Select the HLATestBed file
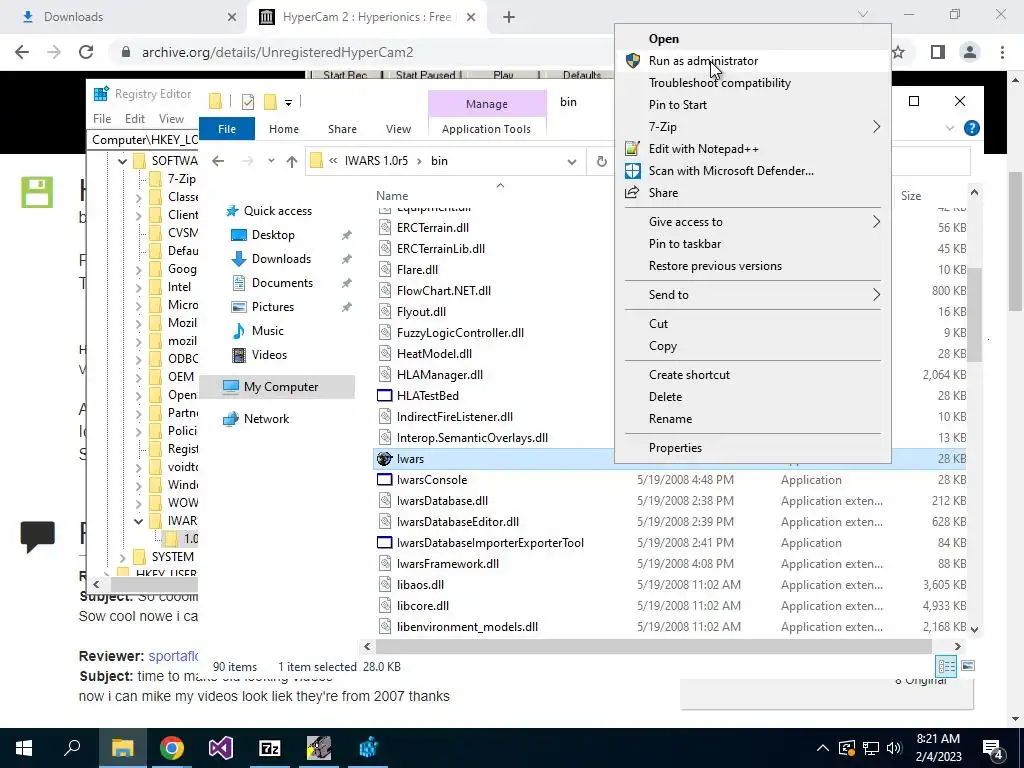Screen dimensions: 1024x768 [x=428, y=396]
